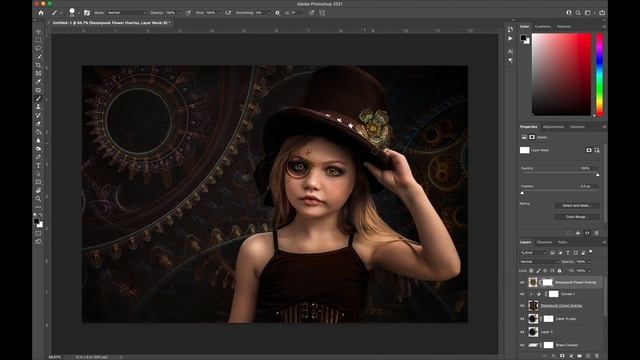Click the Steampunk Corset Overlay layer thumbnail
The image size is (640, 360).
point(533,305)
